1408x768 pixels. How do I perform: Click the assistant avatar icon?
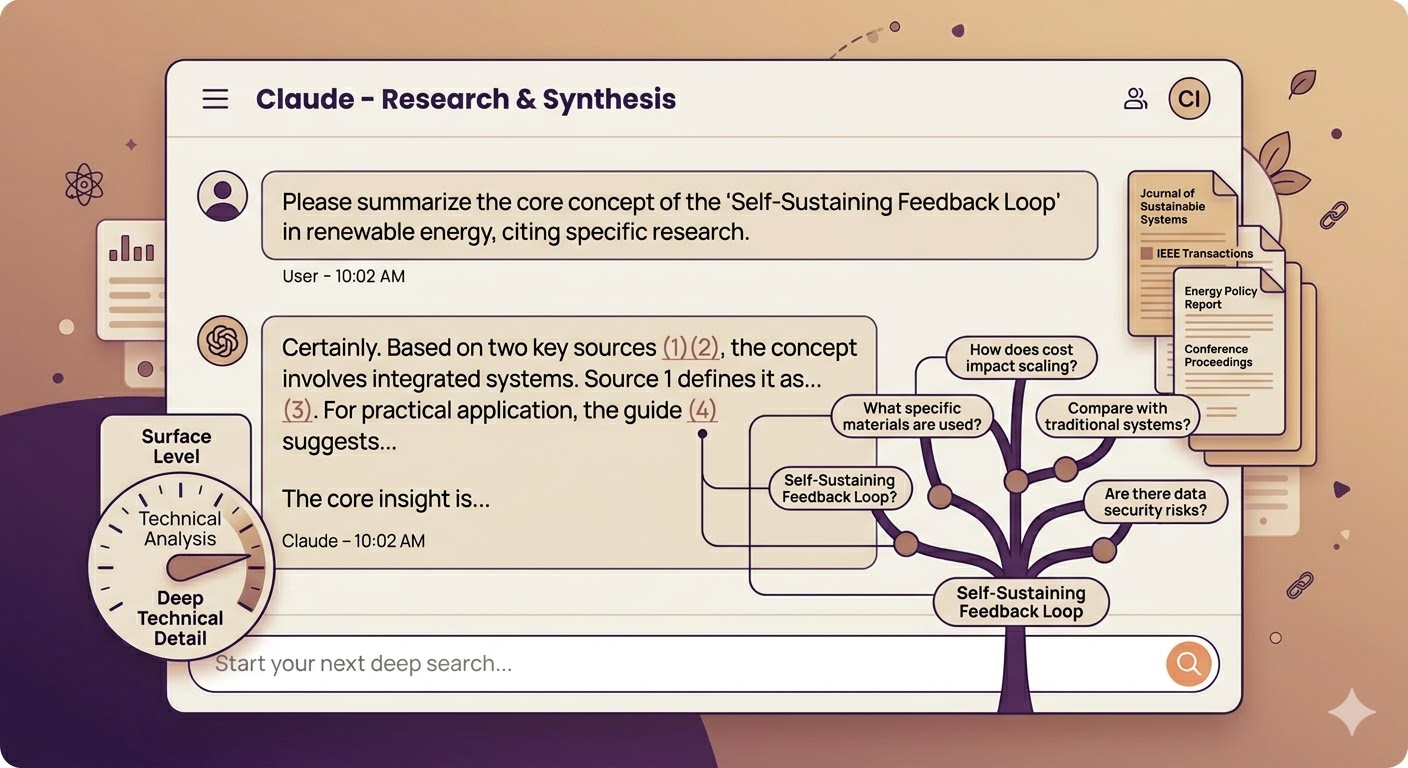(x=222, y=342)
